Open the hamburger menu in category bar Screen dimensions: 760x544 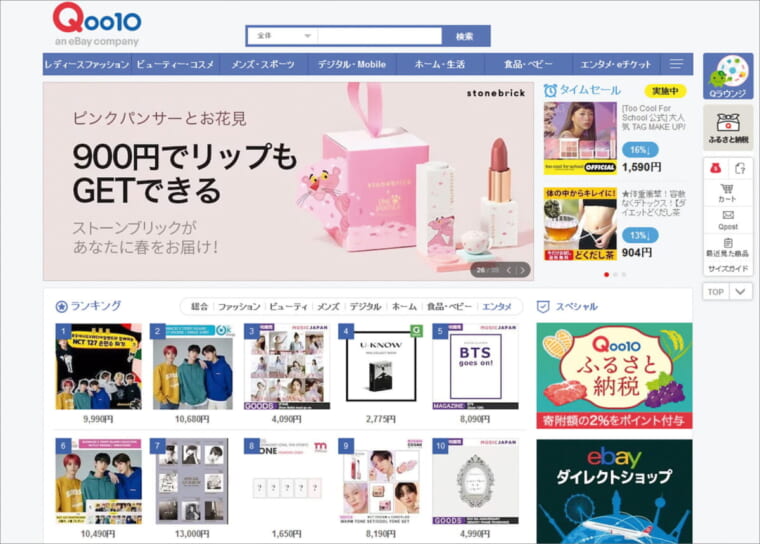click(676, 64)
